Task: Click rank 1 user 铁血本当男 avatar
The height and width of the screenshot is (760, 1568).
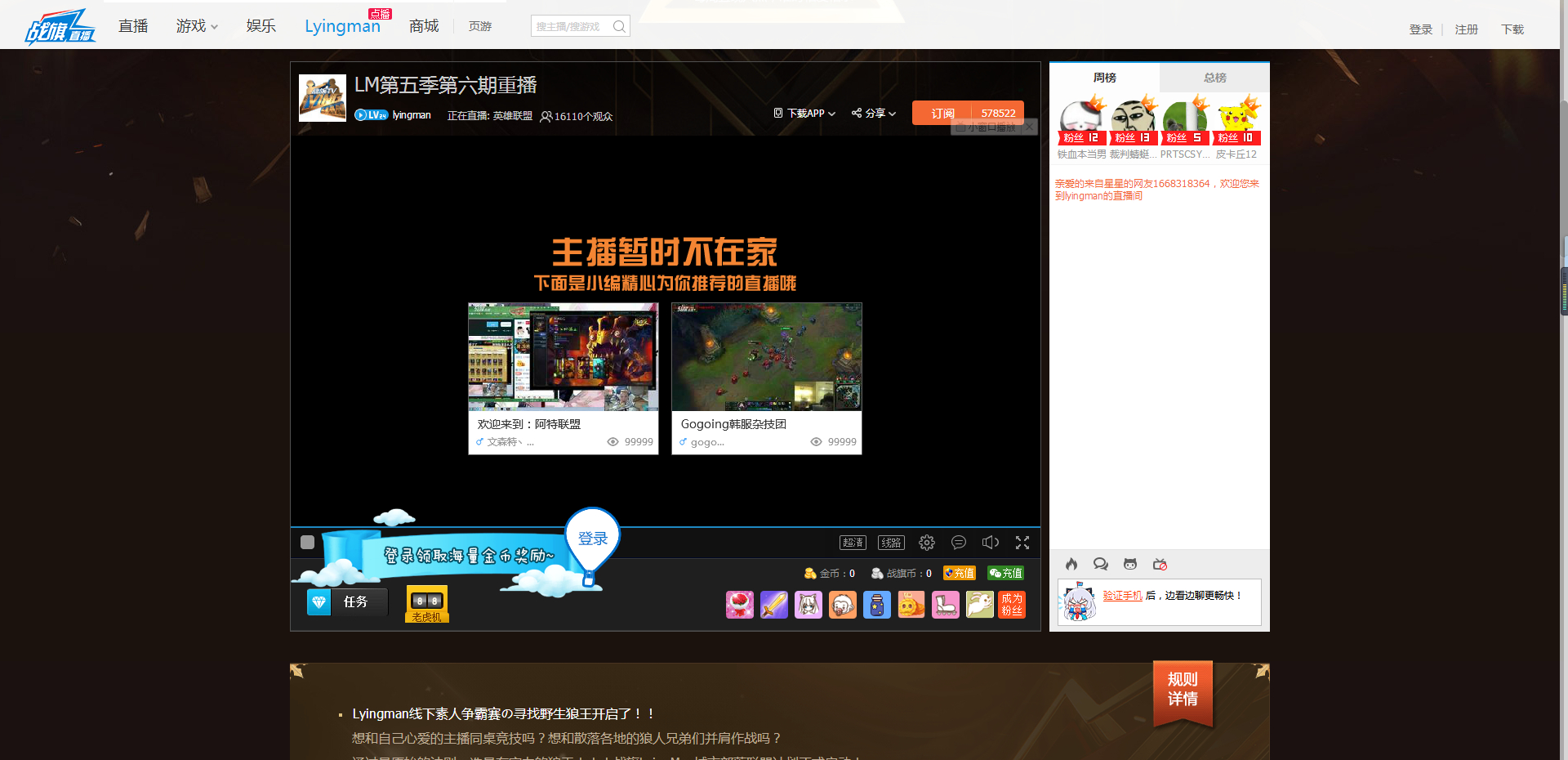Action: coord(1082,121)
